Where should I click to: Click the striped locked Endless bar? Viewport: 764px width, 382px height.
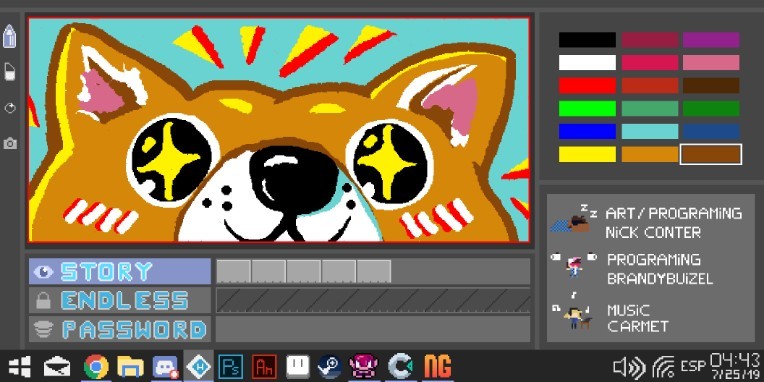pos(373,300)
